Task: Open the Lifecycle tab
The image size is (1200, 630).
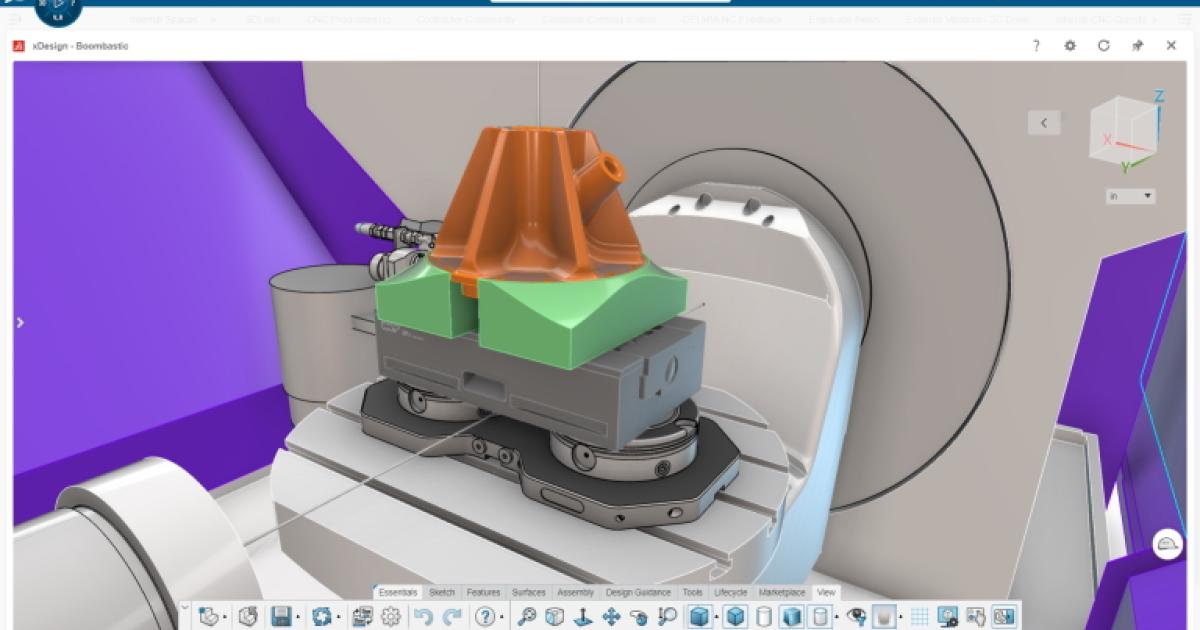Action: (x=731, y=592)
